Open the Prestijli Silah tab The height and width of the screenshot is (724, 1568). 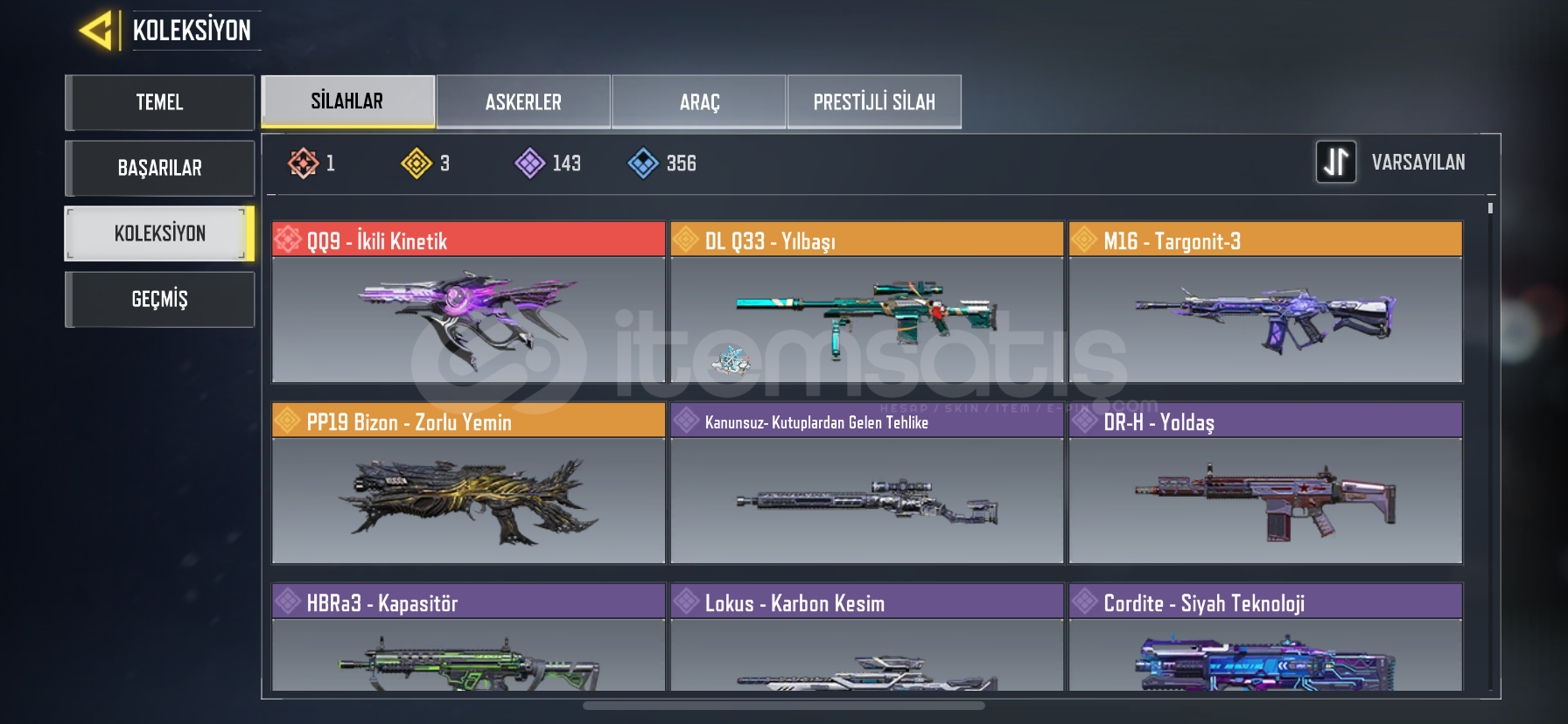tap(874, 101)
